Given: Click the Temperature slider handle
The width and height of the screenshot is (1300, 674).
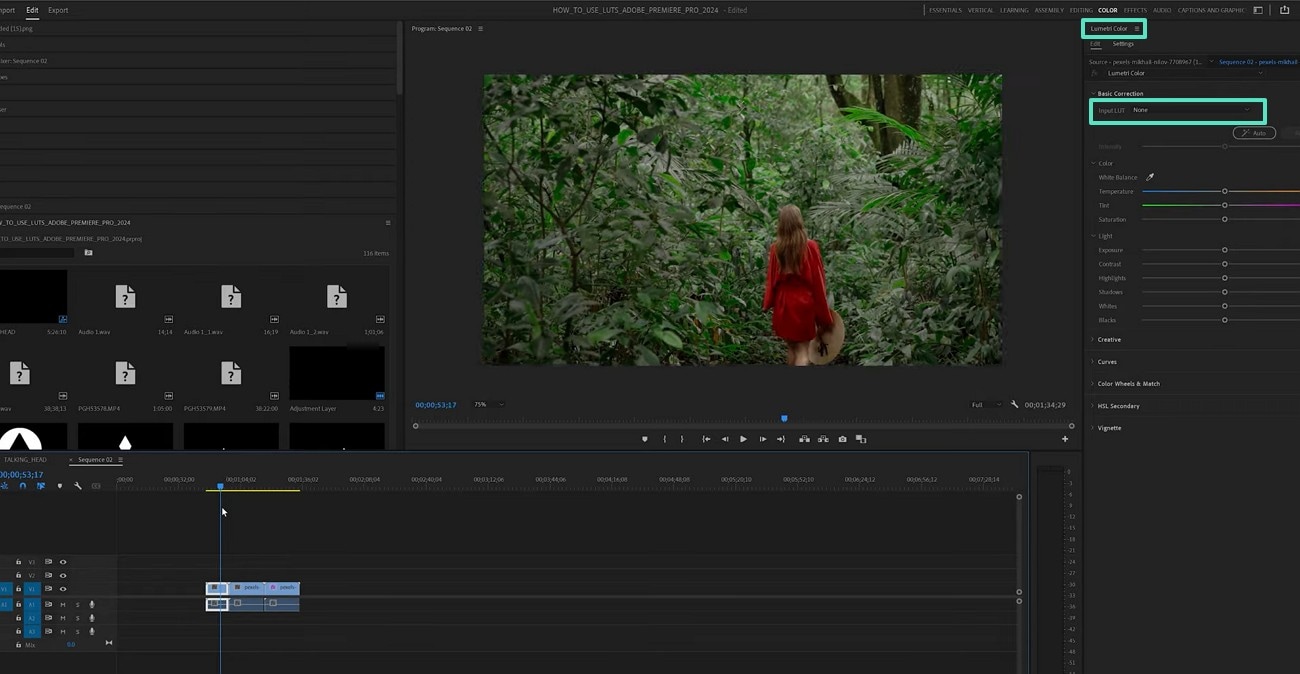Looking at the screenshot, I should [x=1224, y=191].
